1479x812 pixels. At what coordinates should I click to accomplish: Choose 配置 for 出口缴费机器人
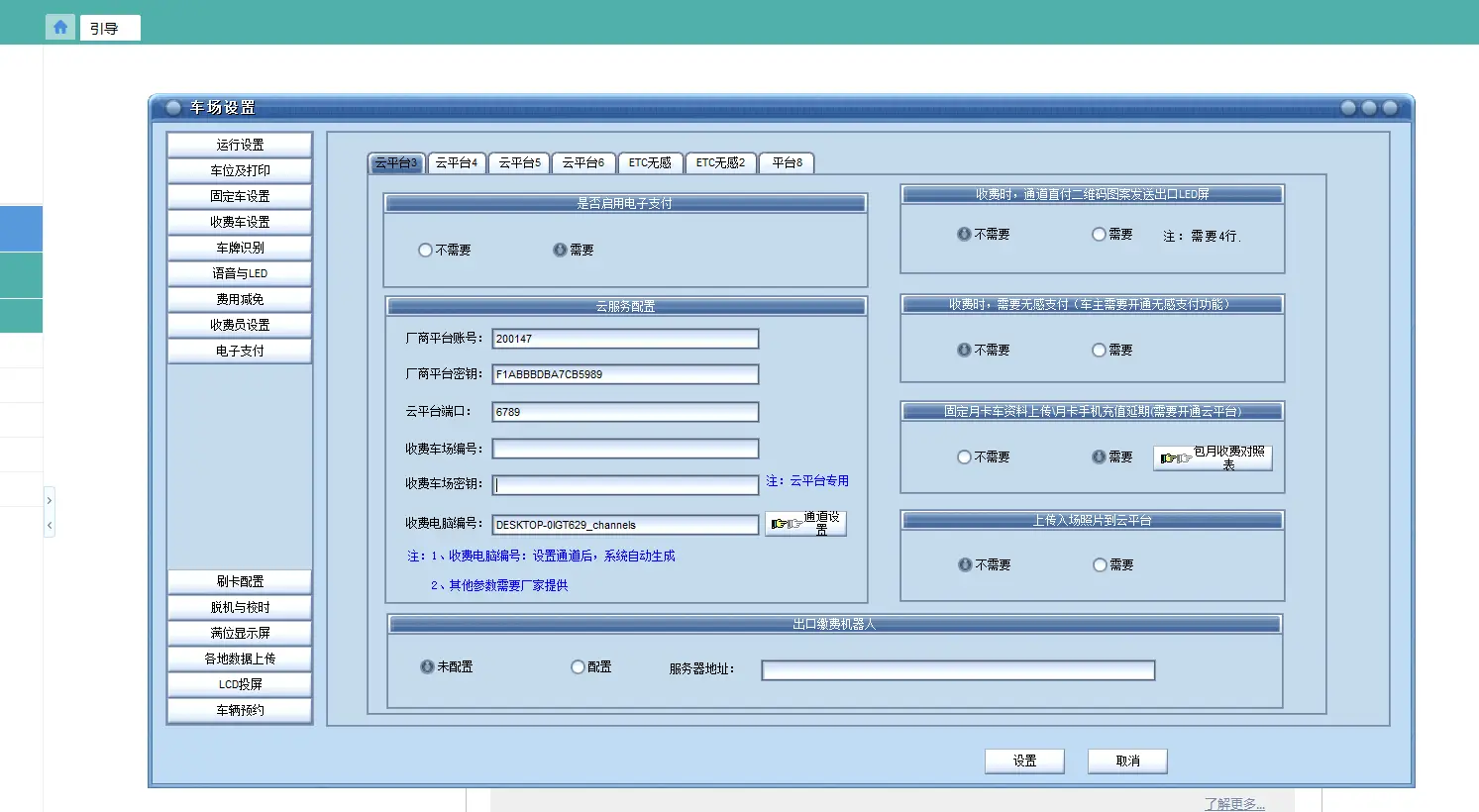[578, 667]
